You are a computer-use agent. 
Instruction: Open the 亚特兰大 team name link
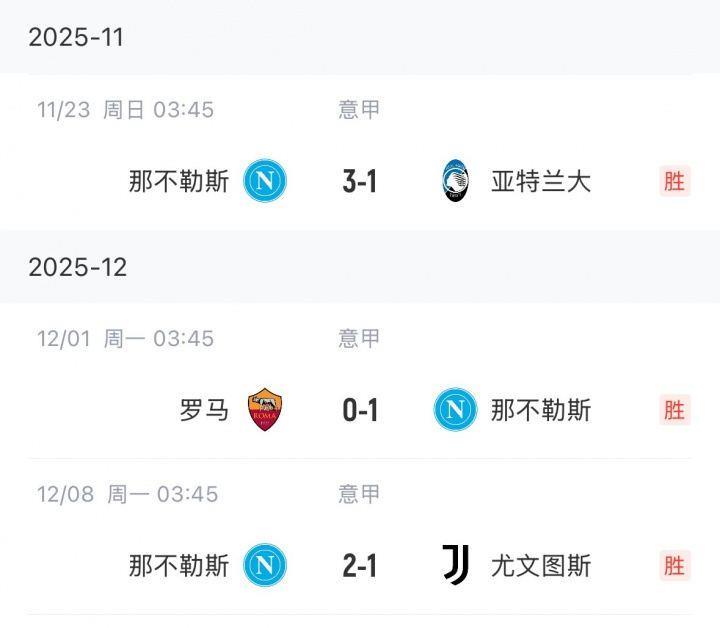pyautogui.click(x=541, y=182)
